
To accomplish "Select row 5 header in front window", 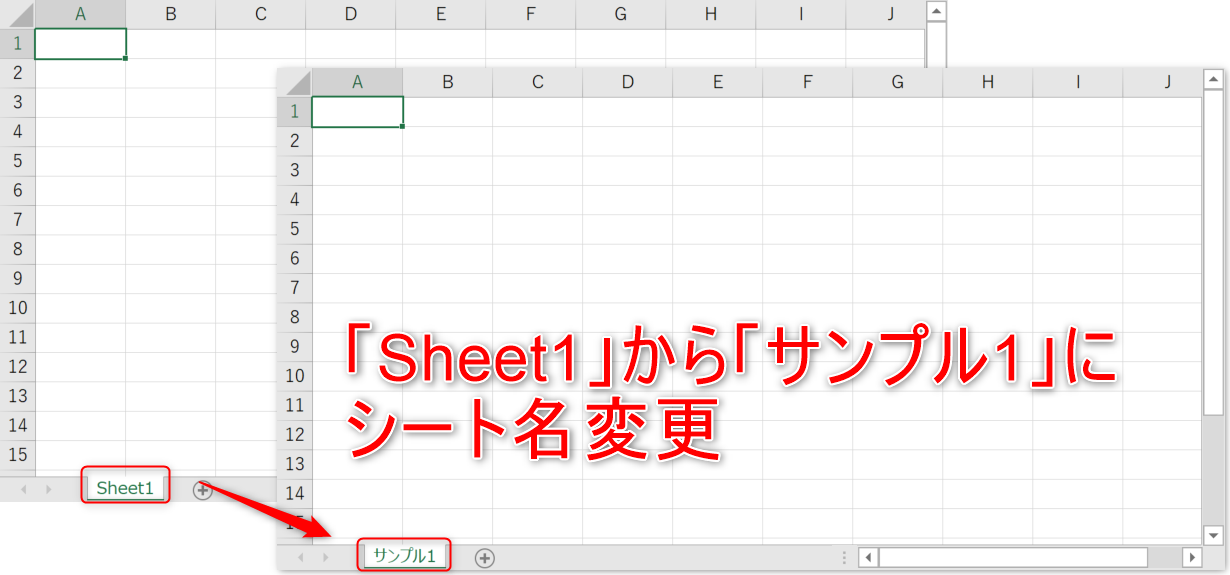I will [x=294, y=229].
